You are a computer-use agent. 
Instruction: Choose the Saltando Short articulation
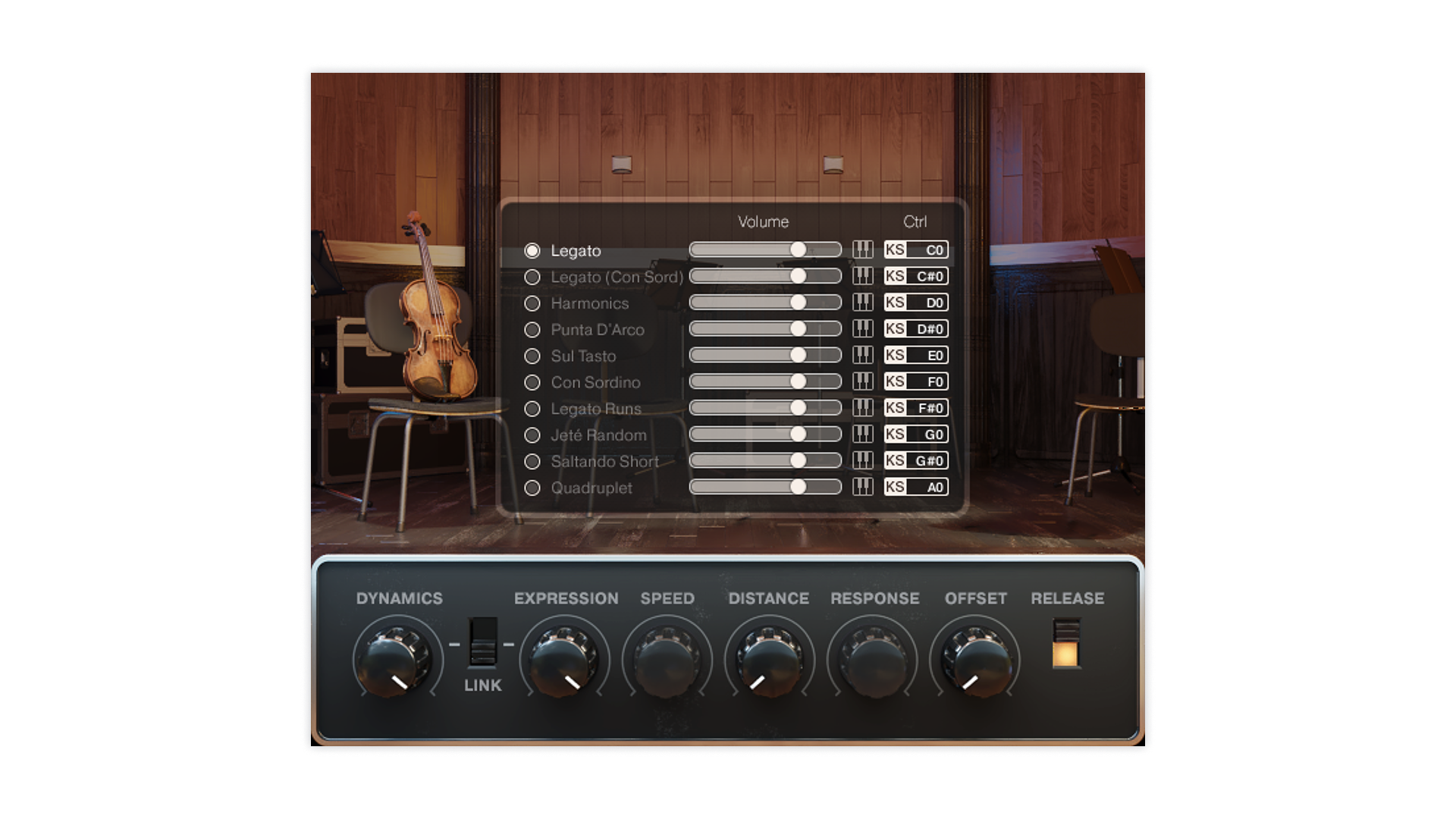click(x=532, y=461)
